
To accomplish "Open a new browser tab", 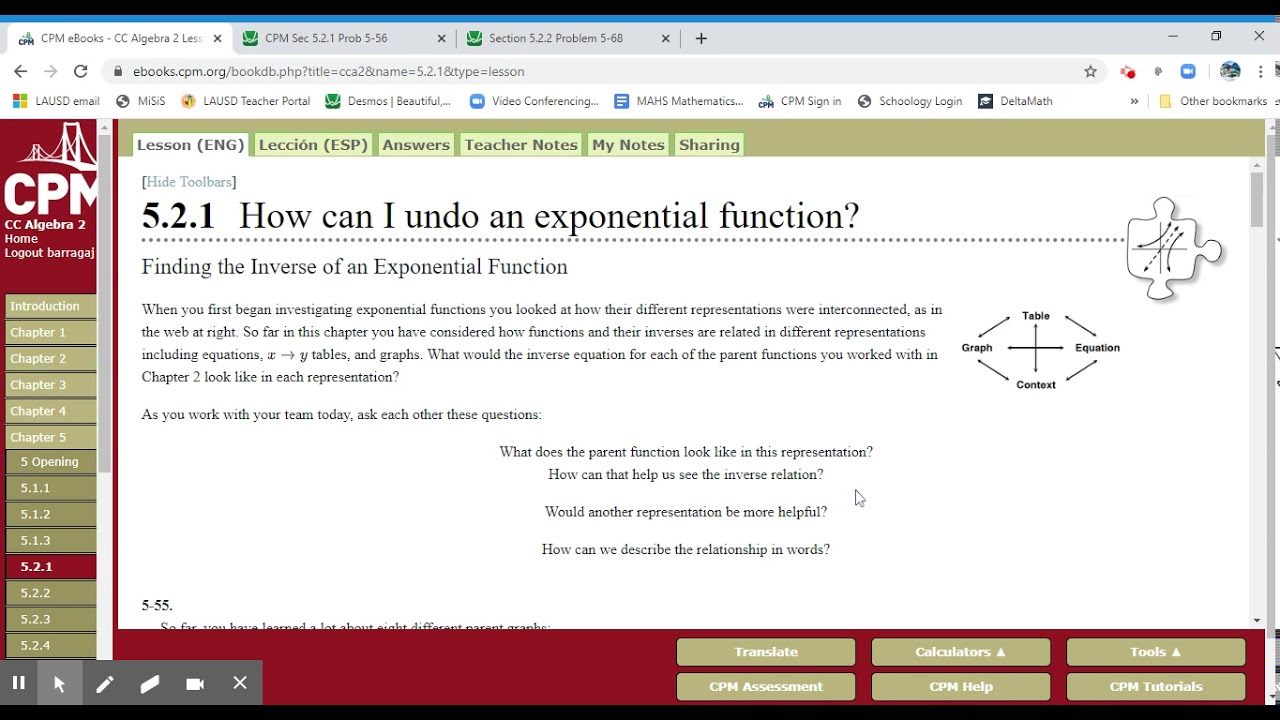I will click(x=701, y=38).
